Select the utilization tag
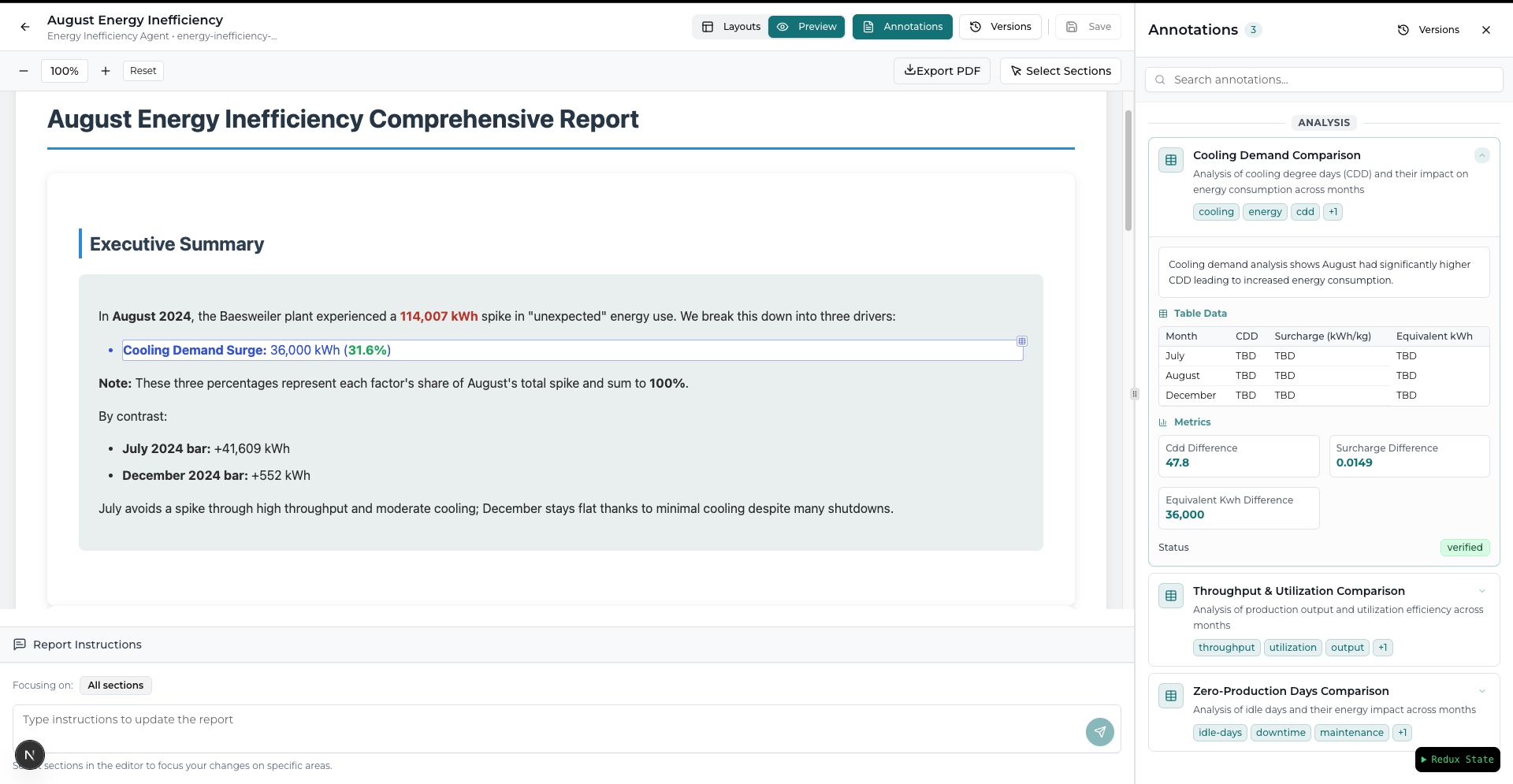Viewport: 1513px width, 784px height. [x=1292, y=648]
